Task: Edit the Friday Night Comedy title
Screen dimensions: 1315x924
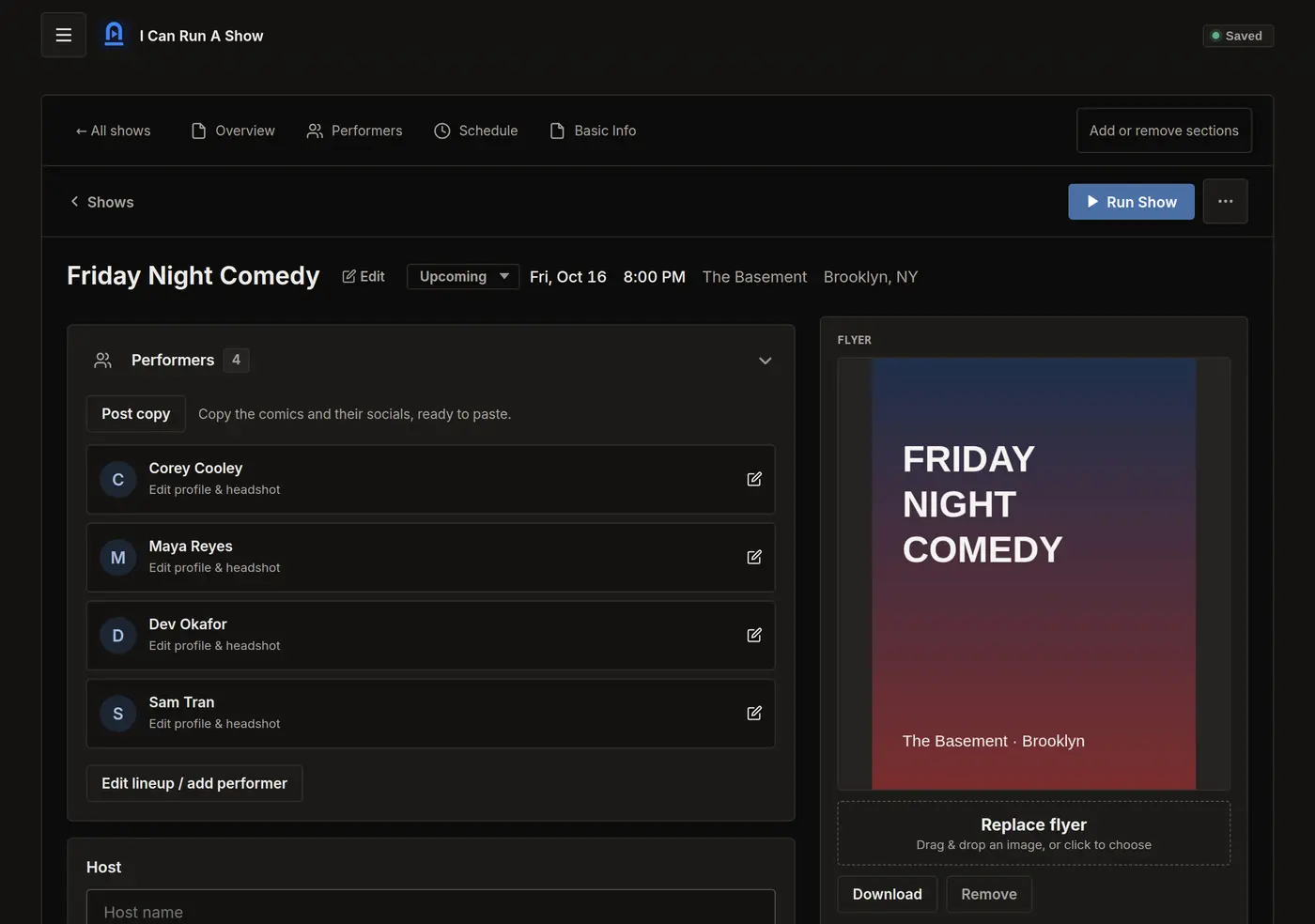Action: 364,276
